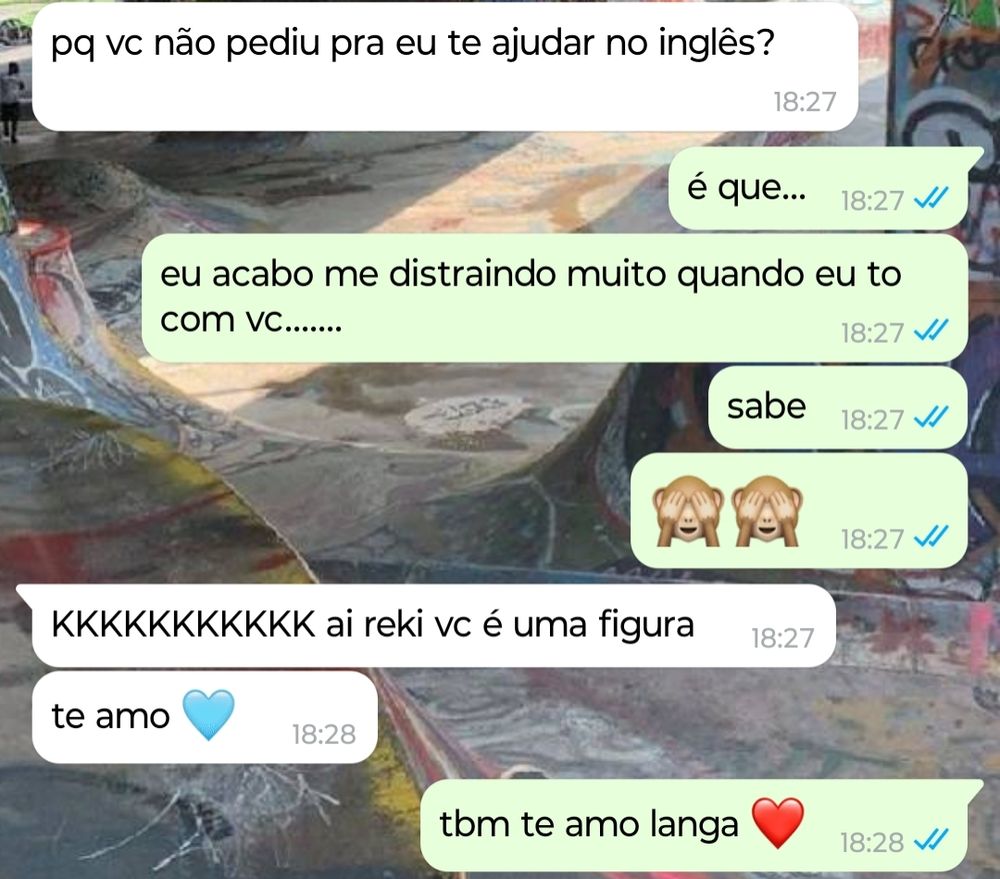Image resolution: width=1000 pixels, height=879 pixels.
Task: Select the 'pq vc não pediu' message bubble
Action: point(445,67)
